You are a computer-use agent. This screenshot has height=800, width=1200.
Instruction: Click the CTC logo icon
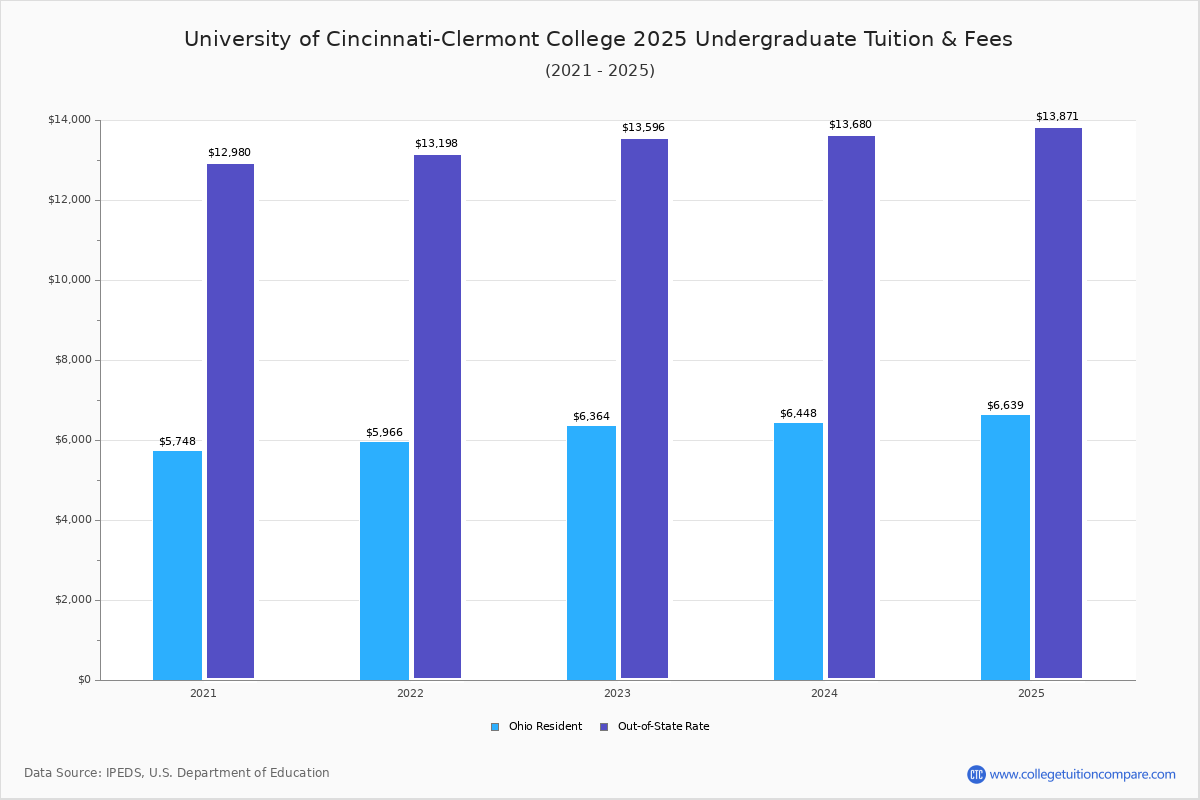[976, 774]
